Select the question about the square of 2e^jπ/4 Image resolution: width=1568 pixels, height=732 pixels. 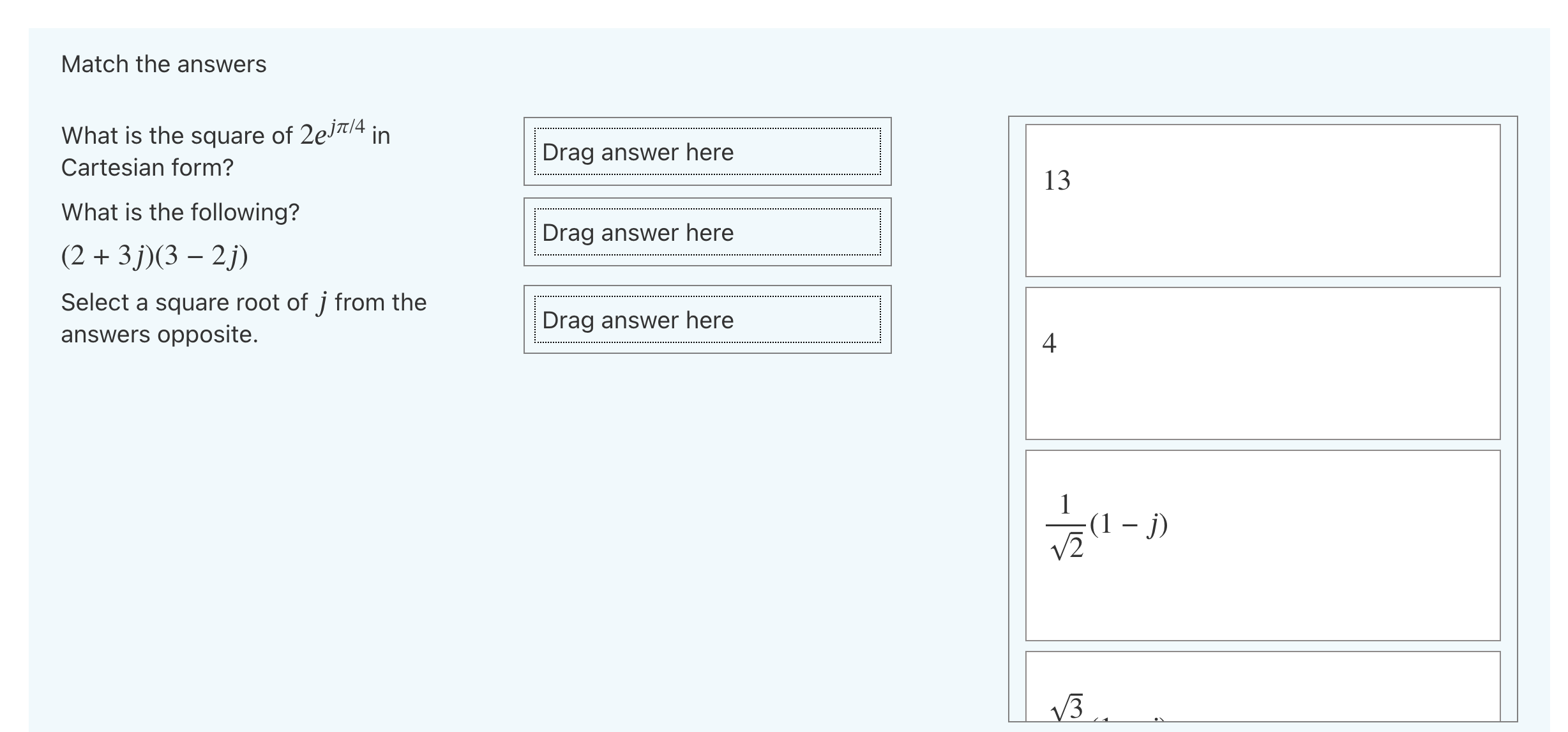223,134
